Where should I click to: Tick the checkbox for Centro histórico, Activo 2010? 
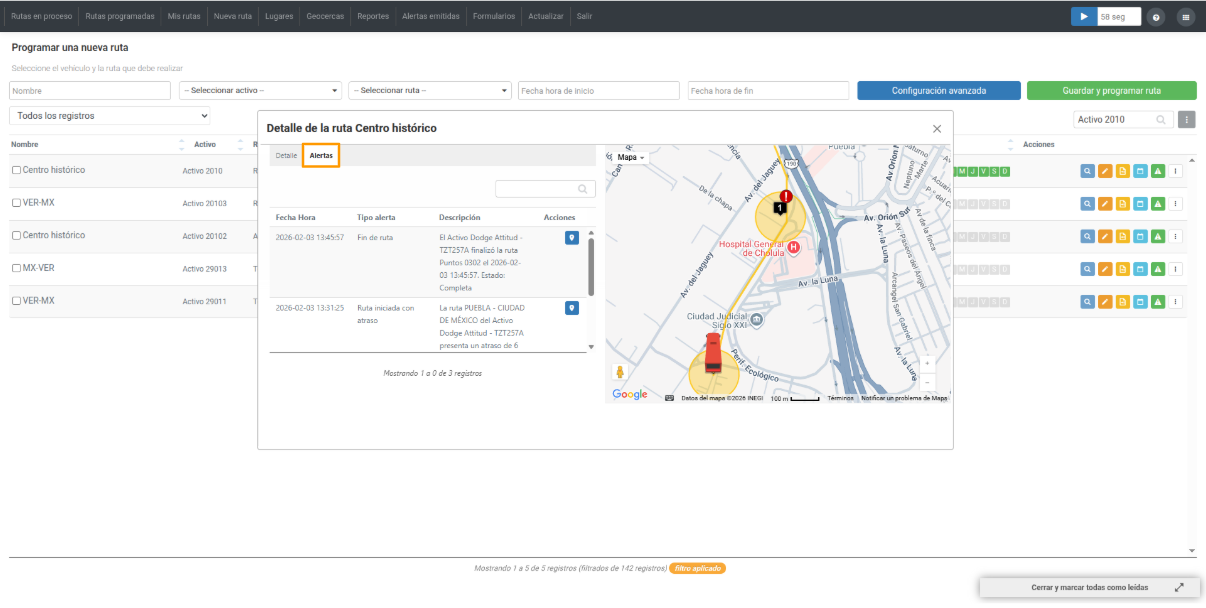point(16,171)
